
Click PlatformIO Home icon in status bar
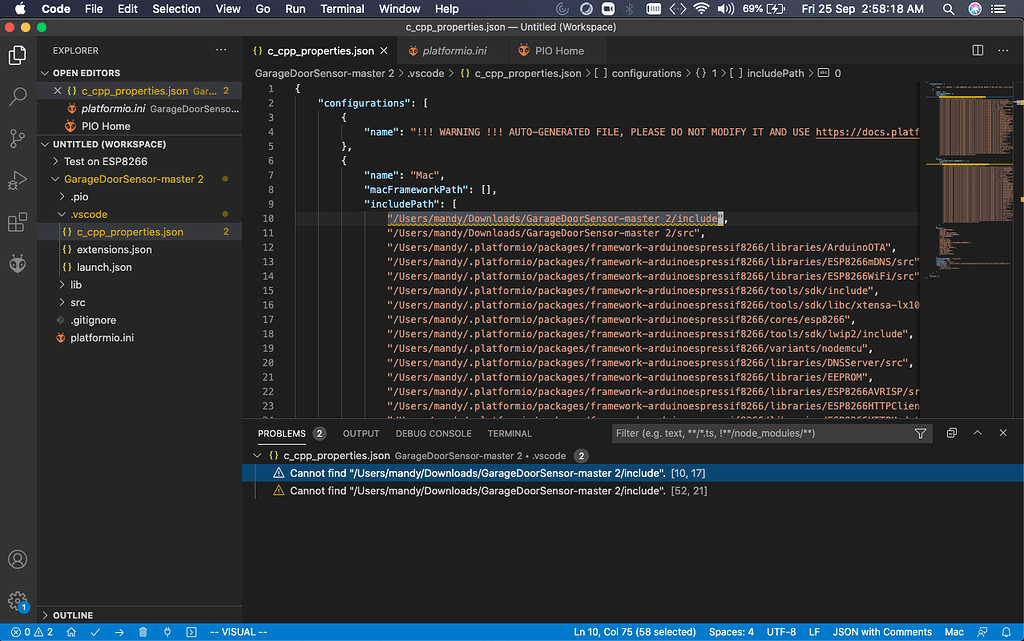[x=71, y=632]
